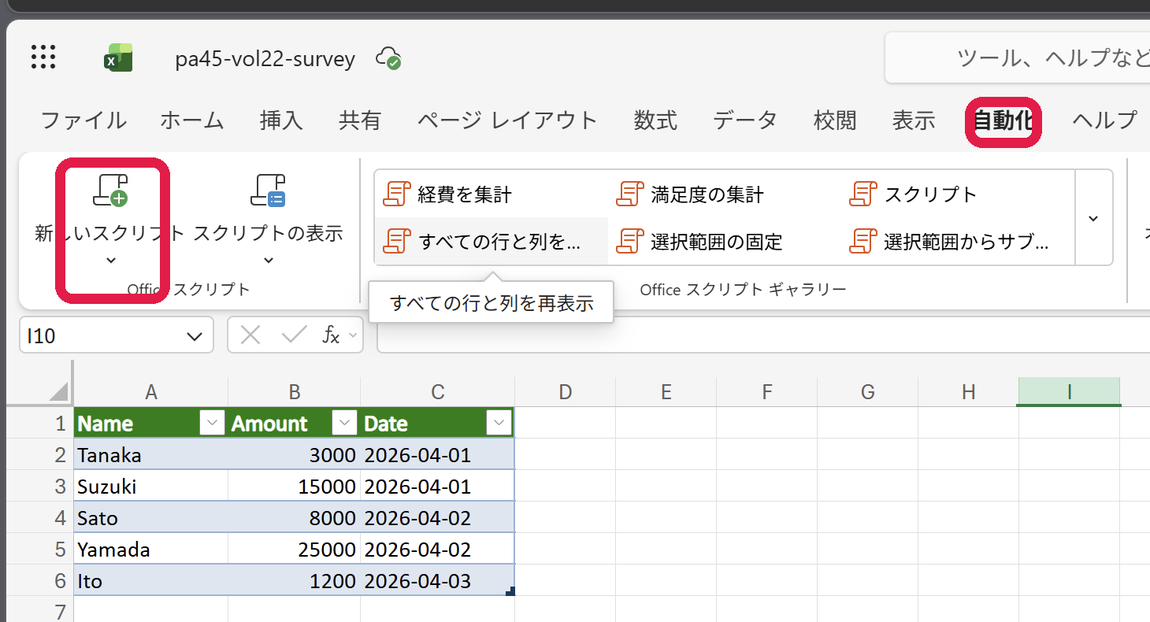Select the cell containing Suzuki
Image resolution: width=1150 pixels, height=622 pixels.
(x=150, y=486)
